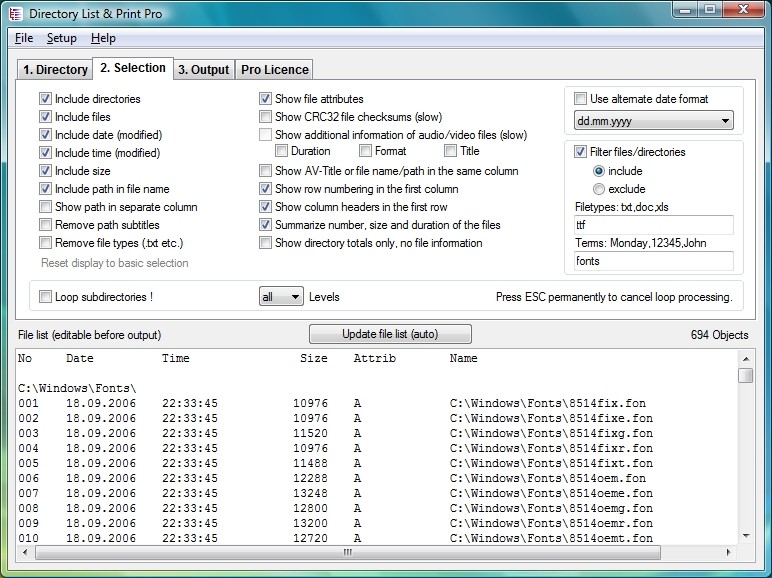
Task: Click the Directory List & Print Pro title icon
Action: 15,13
